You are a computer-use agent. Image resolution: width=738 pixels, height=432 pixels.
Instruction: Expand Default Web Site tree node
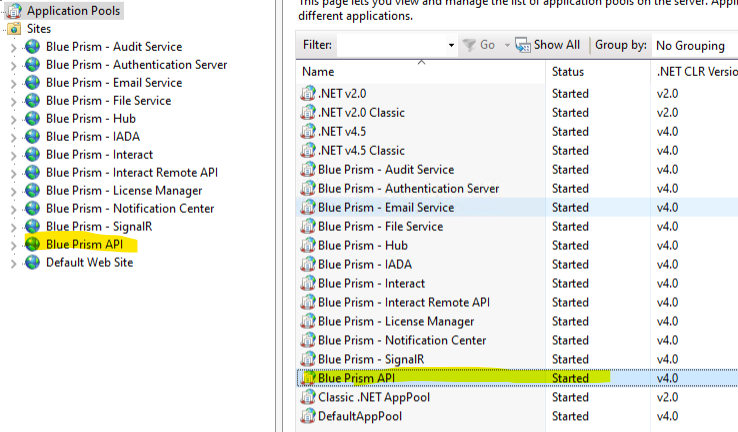(14, 263)
